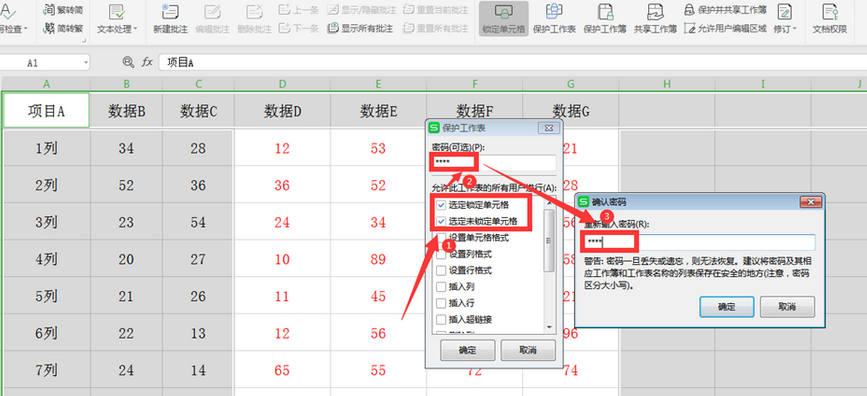
Task: Select row label cell 3列
Action: point(46,222)
